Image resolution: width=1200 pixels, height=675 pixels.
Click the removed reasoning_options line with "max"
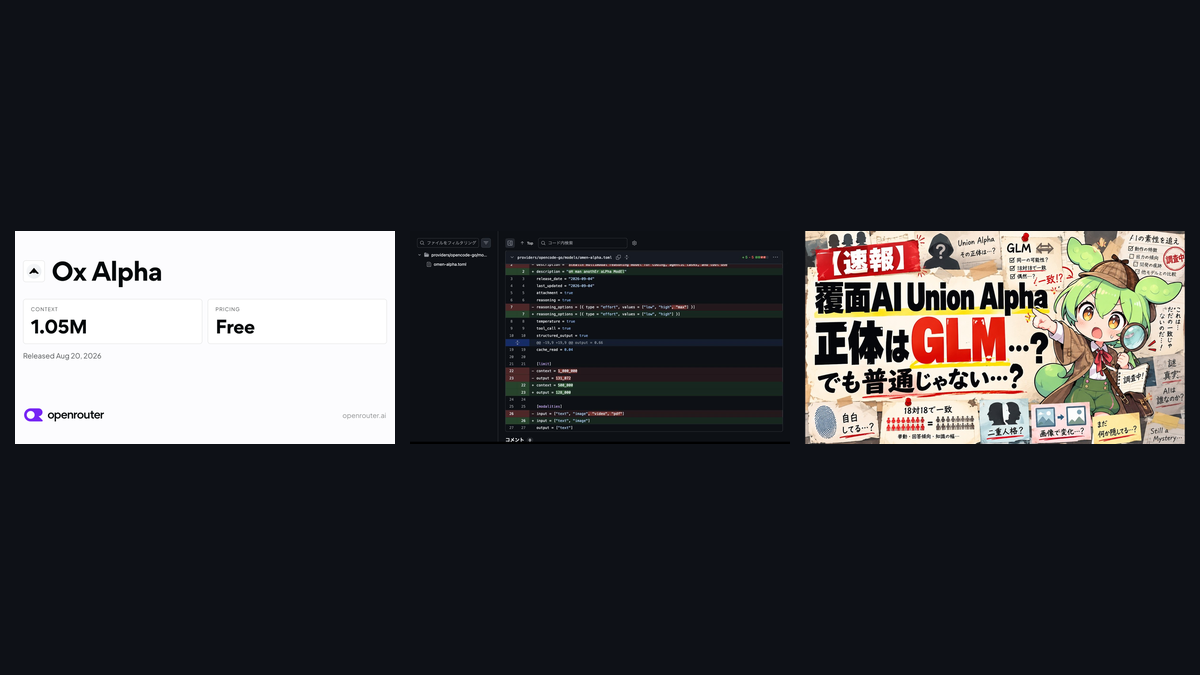coord(643,307)
